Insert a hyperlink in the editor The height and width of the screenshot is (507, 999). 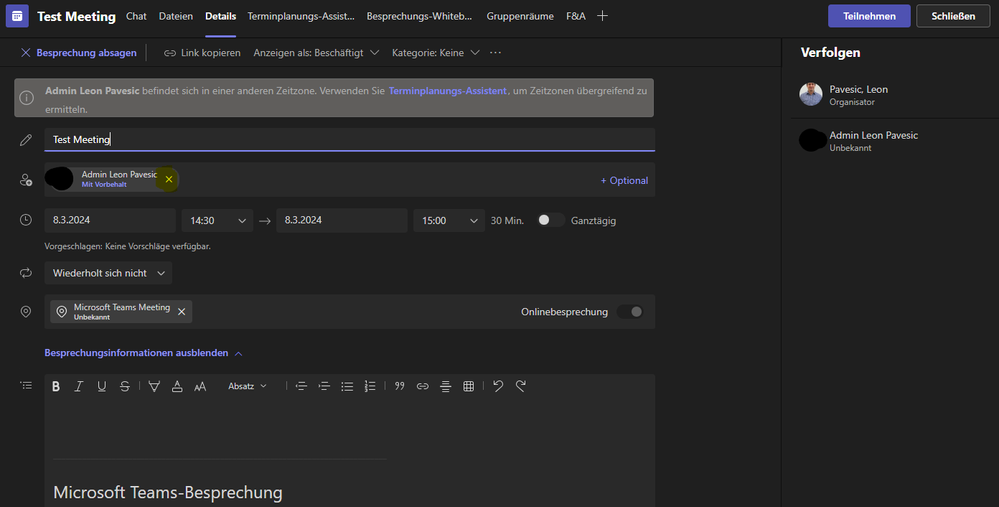click(x=422, y=386)
